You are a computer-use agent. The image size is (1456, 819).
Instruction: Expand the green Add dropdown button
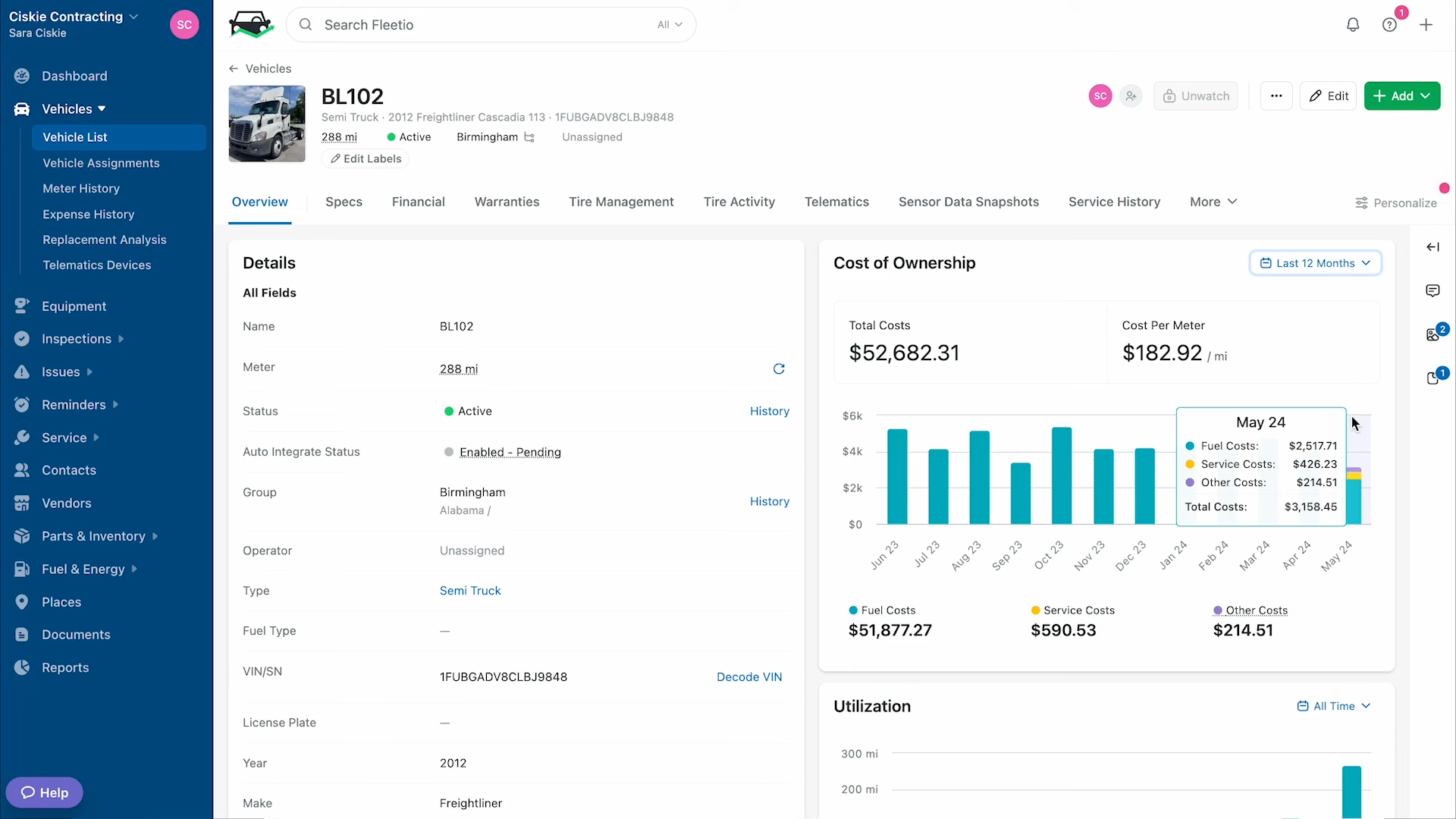coord(1402,96)
